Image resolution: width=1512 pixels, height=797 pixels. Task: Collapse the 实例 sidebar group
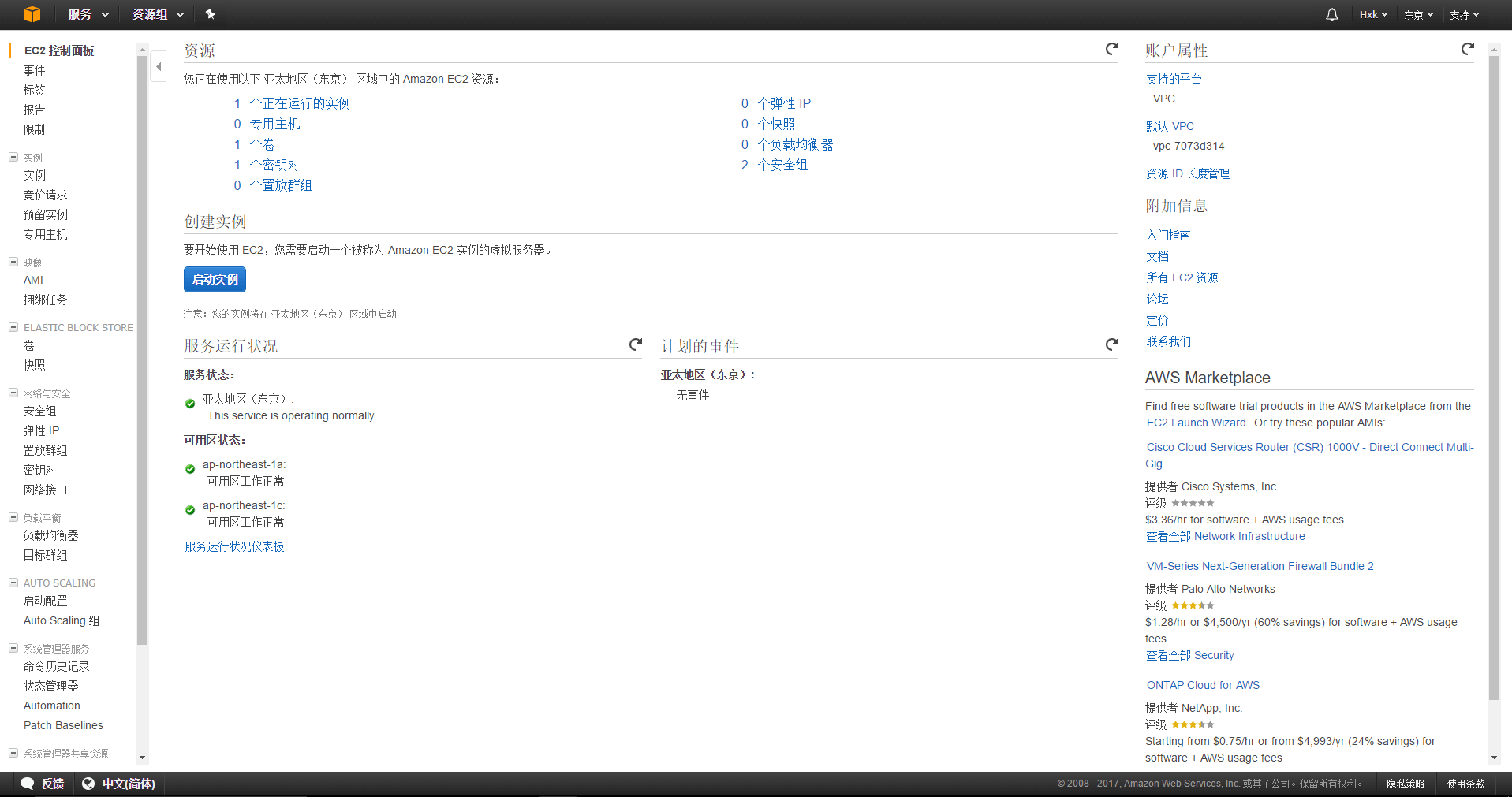(13, 157)
